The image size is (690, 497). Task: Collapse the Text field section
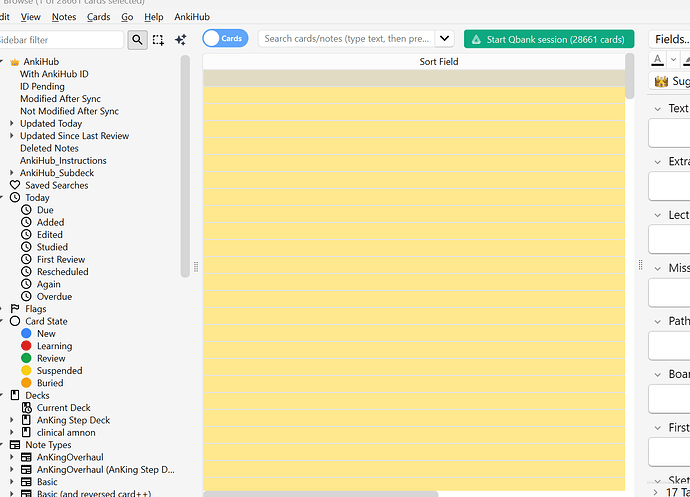pos(657,109)
